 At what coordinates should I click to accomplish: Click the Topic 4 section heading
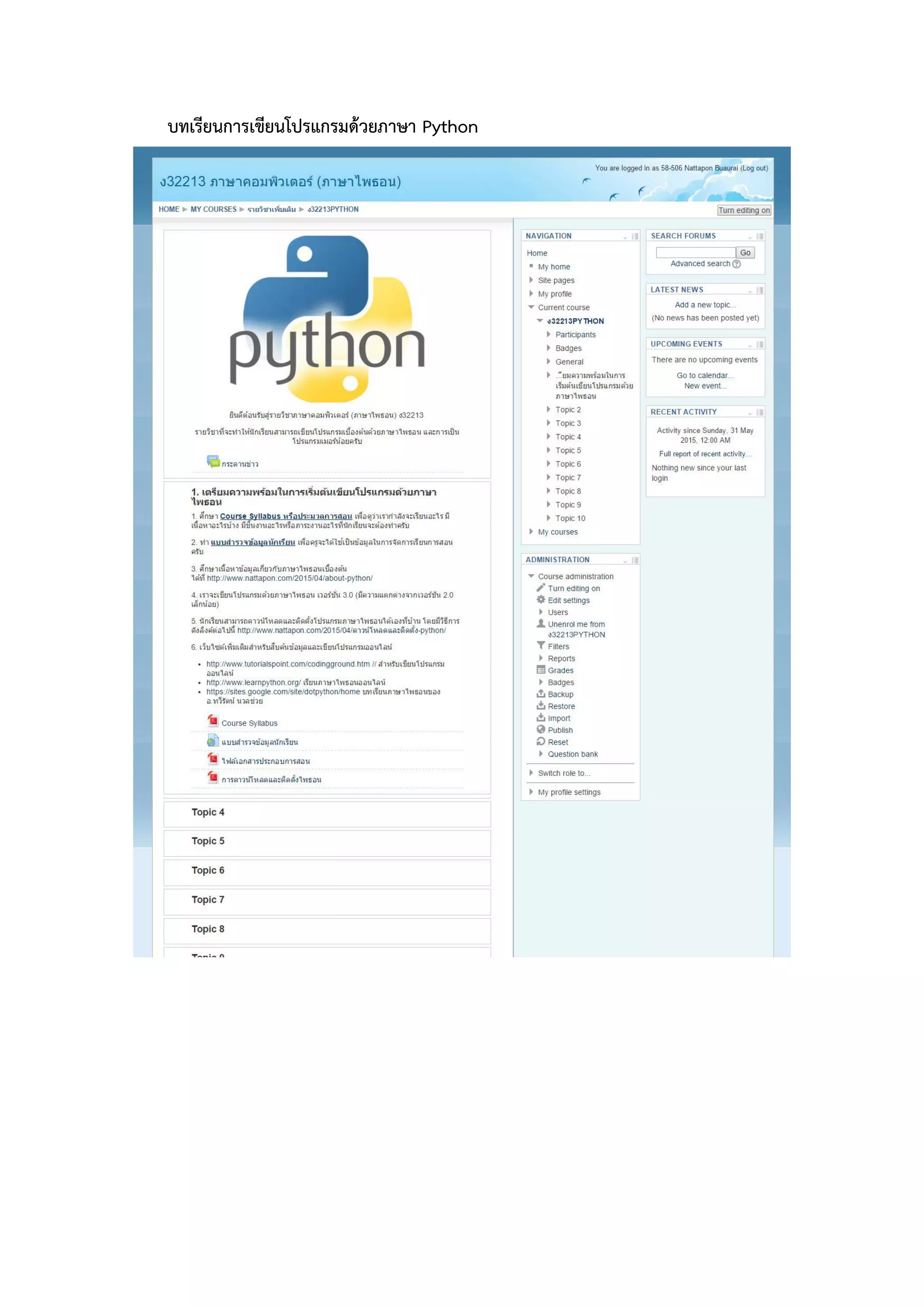click(208, 812)
